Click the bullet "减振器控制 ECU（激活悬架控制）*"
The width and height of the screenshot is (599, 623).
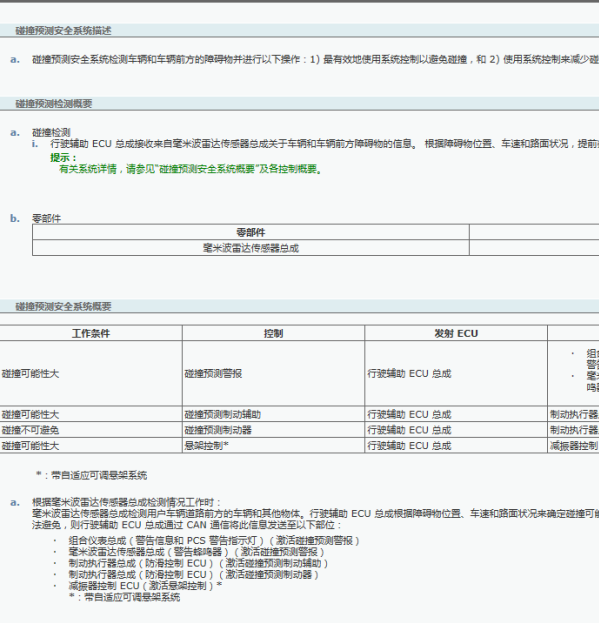[x=145, y=586]
